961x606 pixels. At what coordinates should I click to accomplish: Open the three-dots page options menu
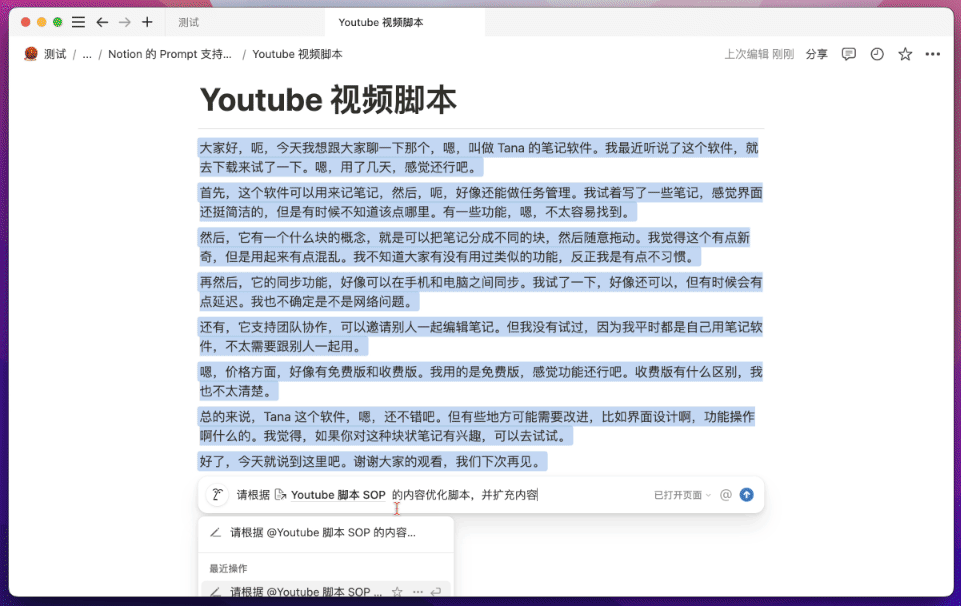932,54
